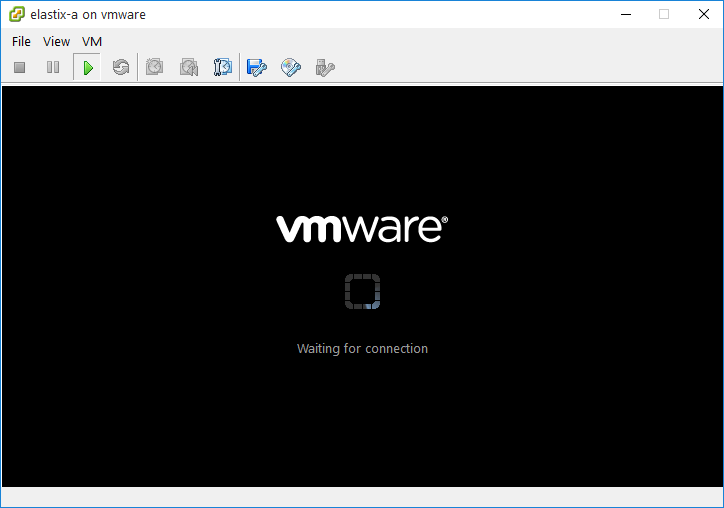
Task: Take a snapshot of the virtual machine
Action: [x=155, y=67]
